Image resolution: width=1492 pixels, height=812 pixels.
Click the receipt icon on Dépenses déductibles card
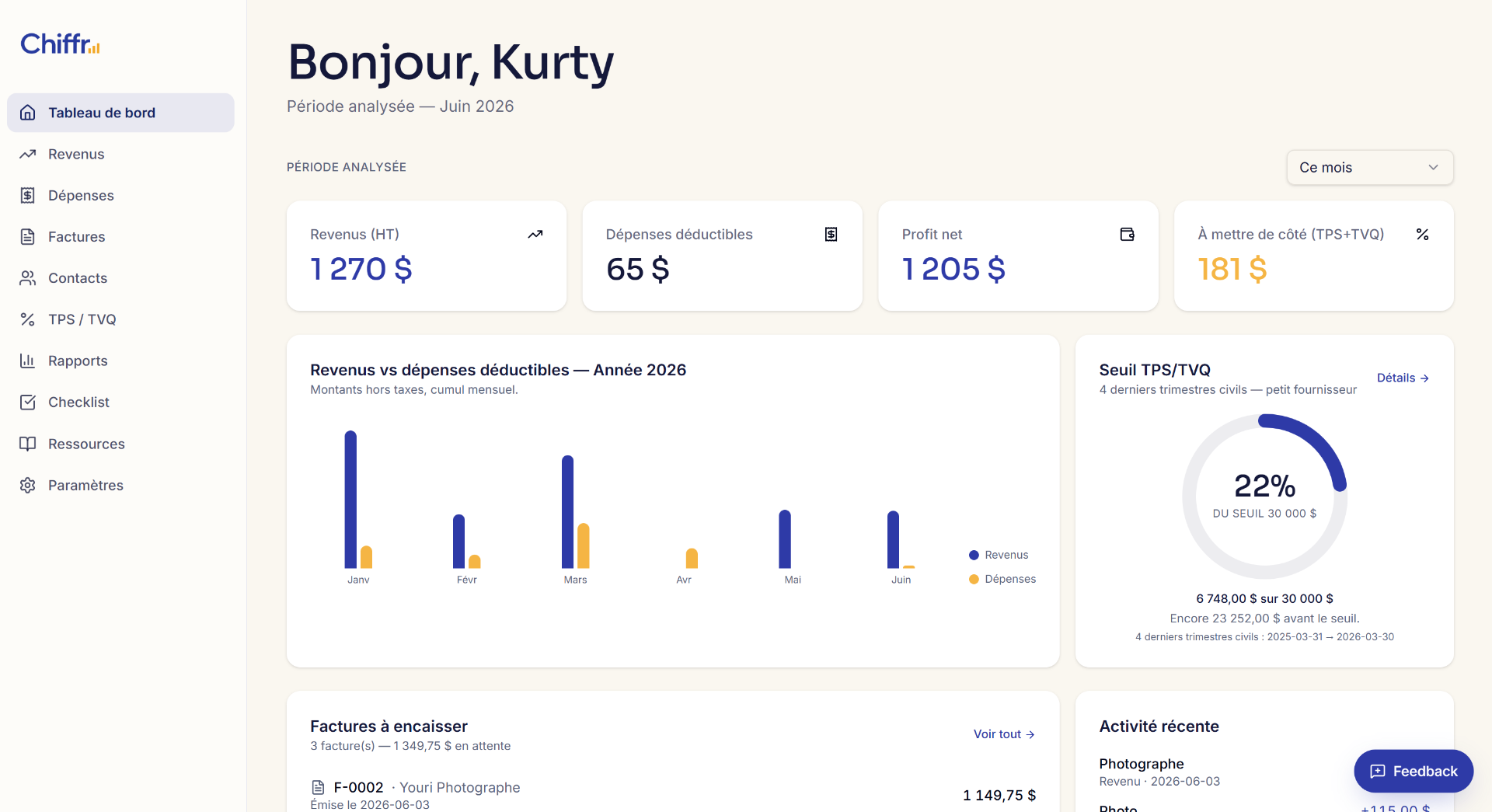[831, 234]
